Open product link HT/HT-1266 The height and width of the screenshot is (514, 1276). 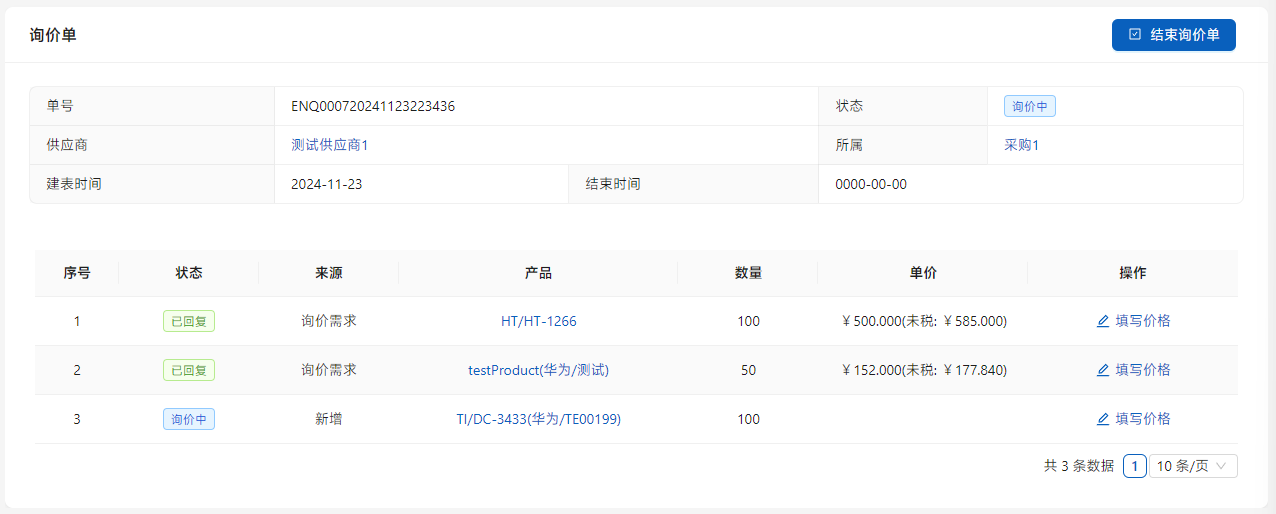click(538, 321)
